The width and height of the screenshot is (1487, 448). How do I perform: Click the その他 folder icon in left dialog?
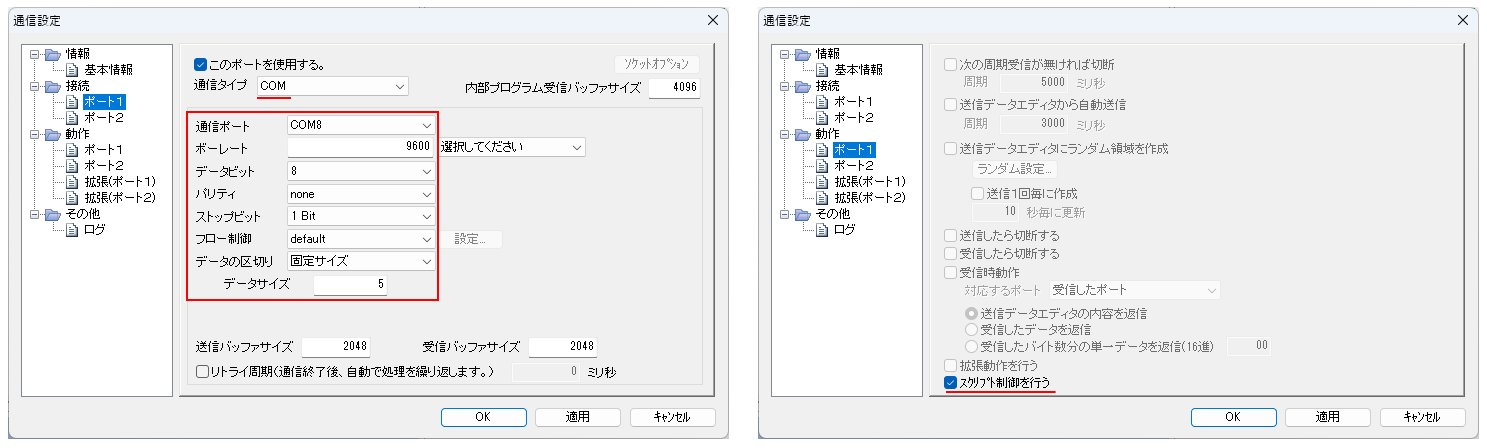(x=52, y=214)
